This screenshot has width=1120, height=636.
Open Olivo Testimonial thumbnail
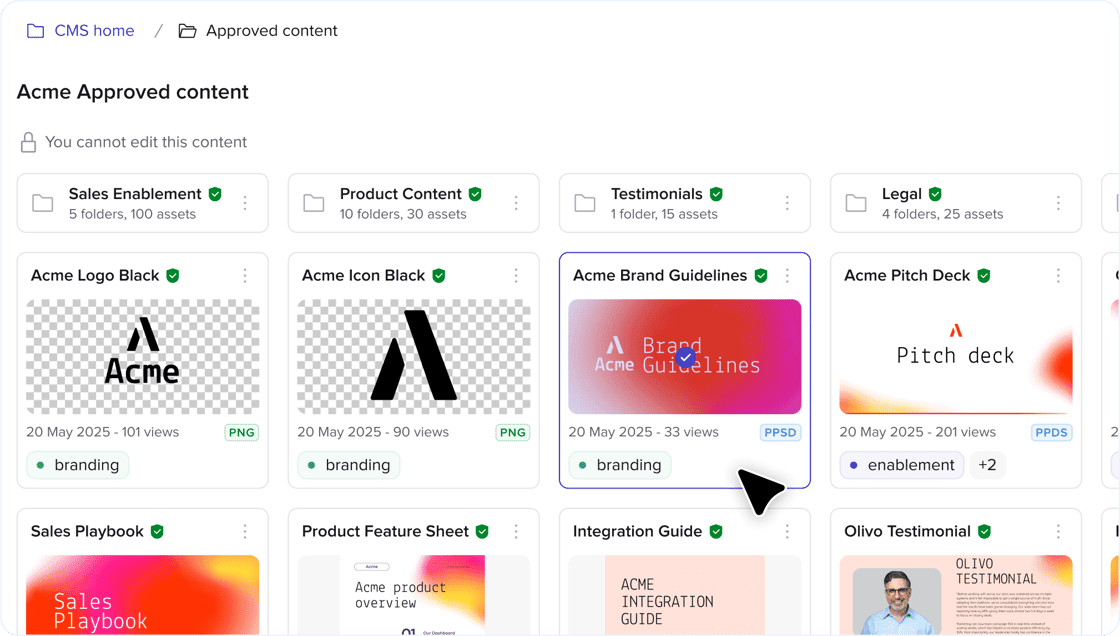[x=956, y=595]
